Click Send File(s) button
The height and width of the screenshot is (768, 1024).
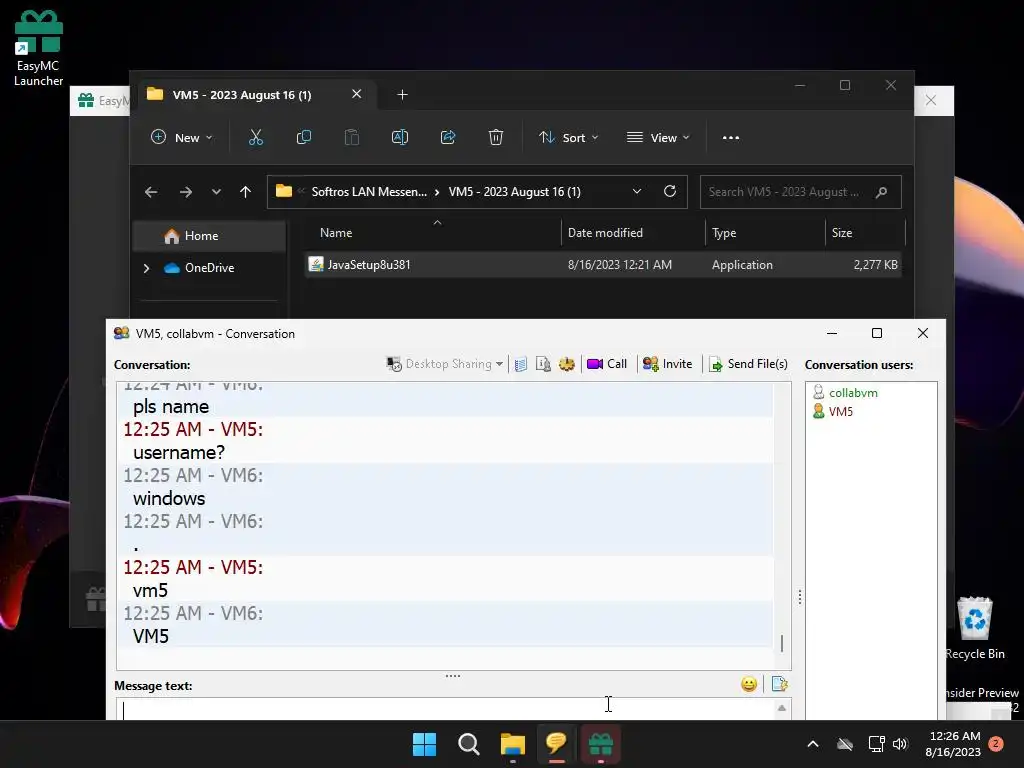749,364
